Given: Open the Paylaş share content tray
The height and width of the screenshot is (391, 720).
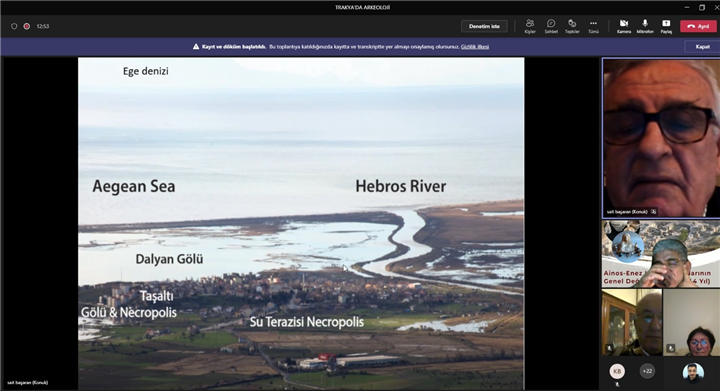Looking at the screenshot, I should click(666, 26).
